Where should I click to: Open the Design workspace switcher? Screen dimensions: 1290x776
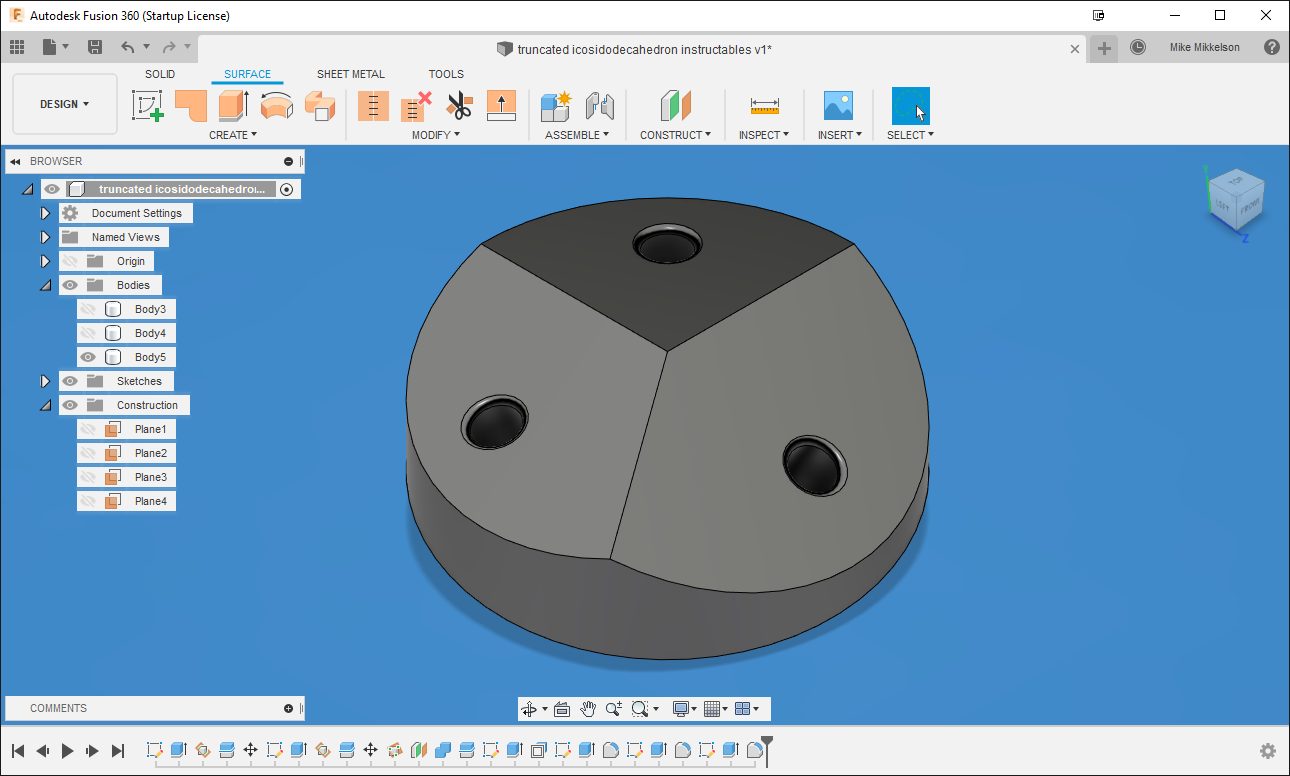tap(64, 103)
